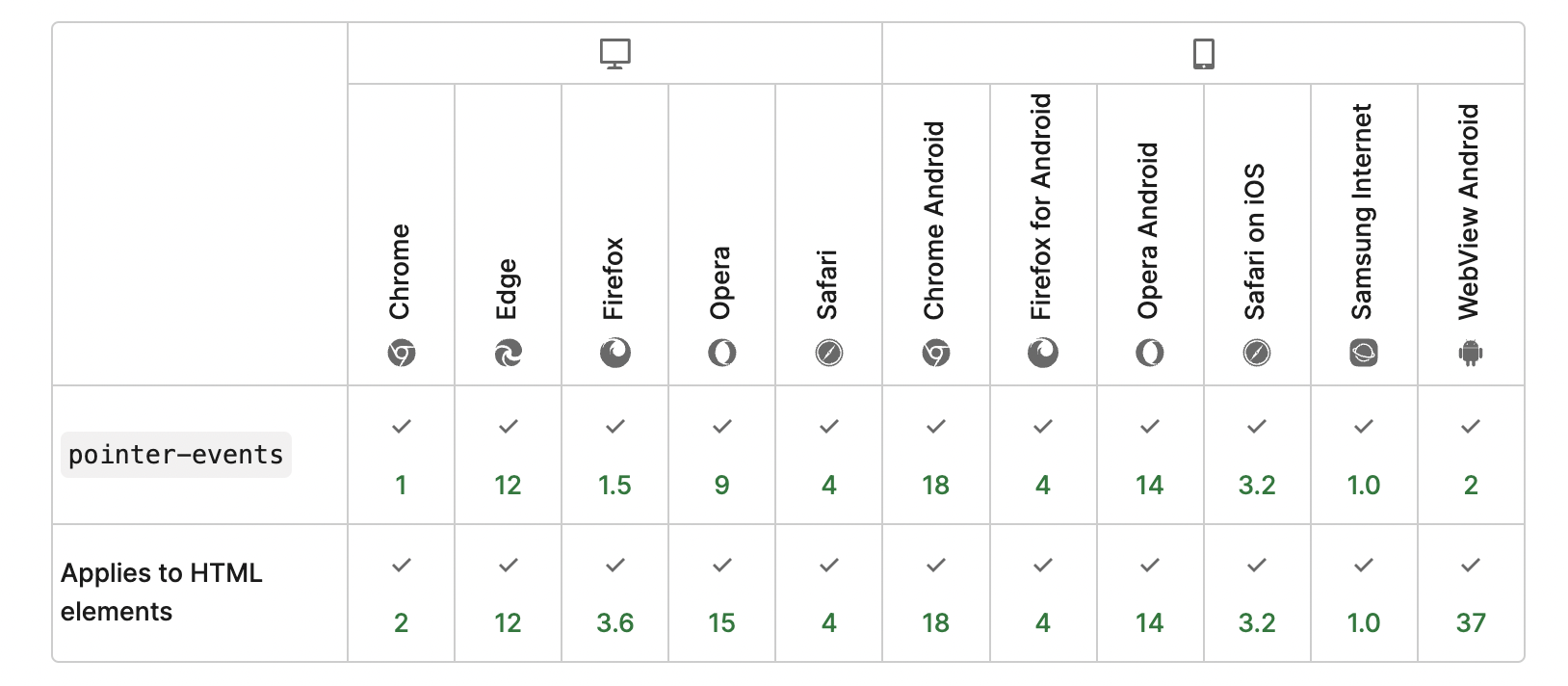Click the Safari on iOS compass icon
Image resolution: width=1568 pixels, height=686 pixels.
pyautogui.click(x=1257, y=354)
